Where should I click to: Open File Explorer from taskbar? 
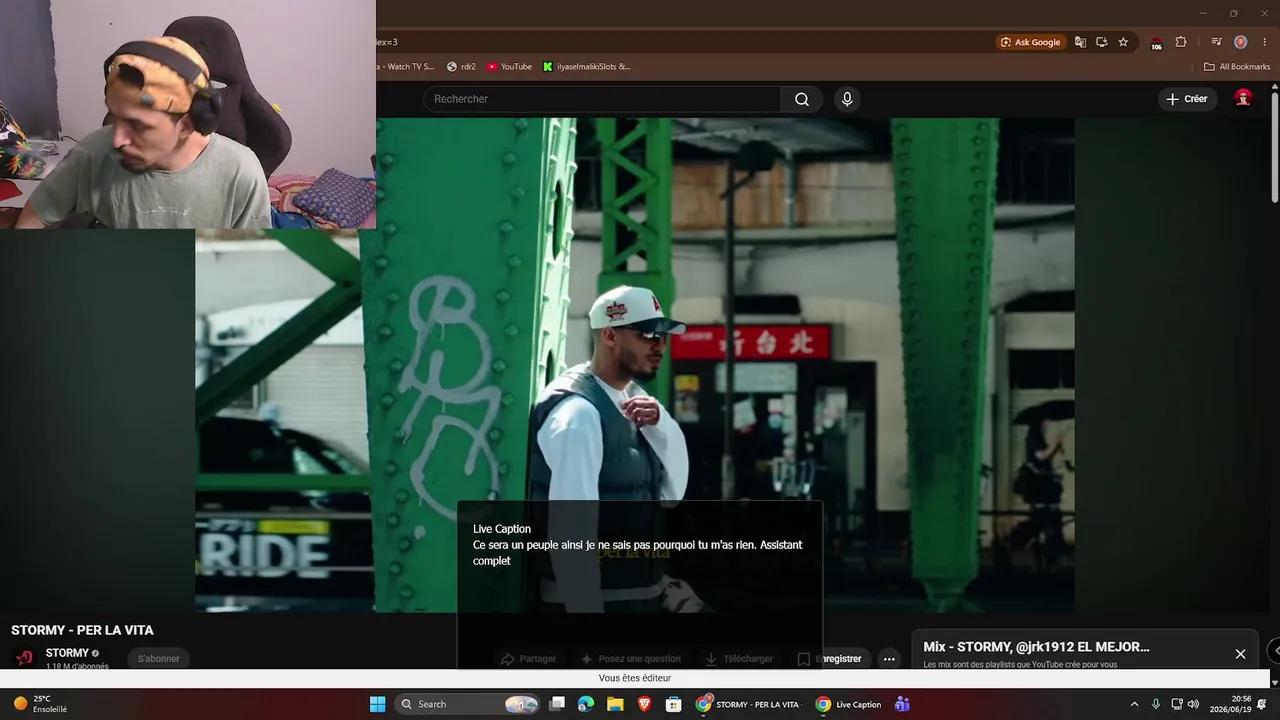point(615,704)
